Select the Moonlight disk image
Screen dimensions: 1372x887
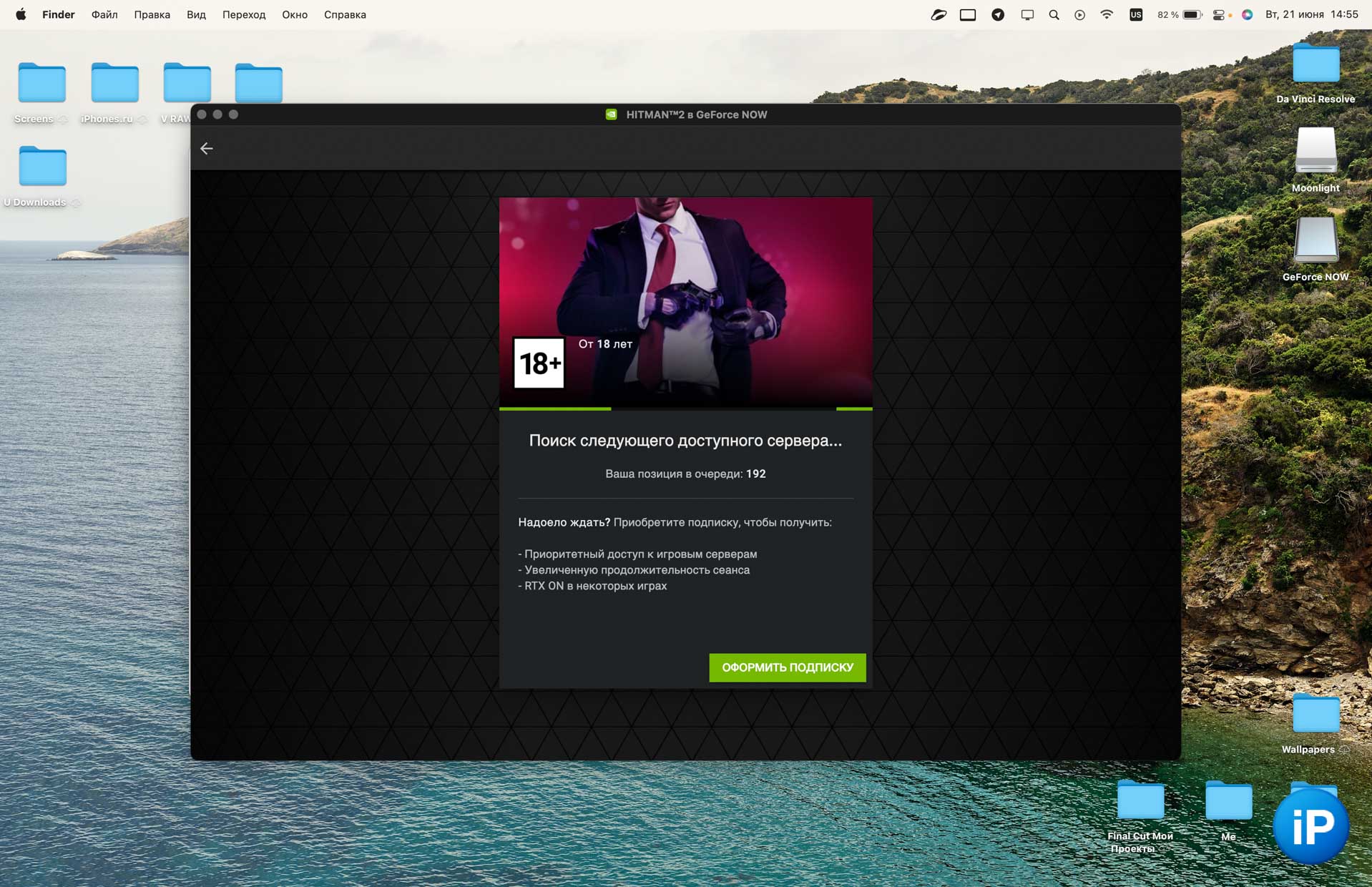(1315, 150)
